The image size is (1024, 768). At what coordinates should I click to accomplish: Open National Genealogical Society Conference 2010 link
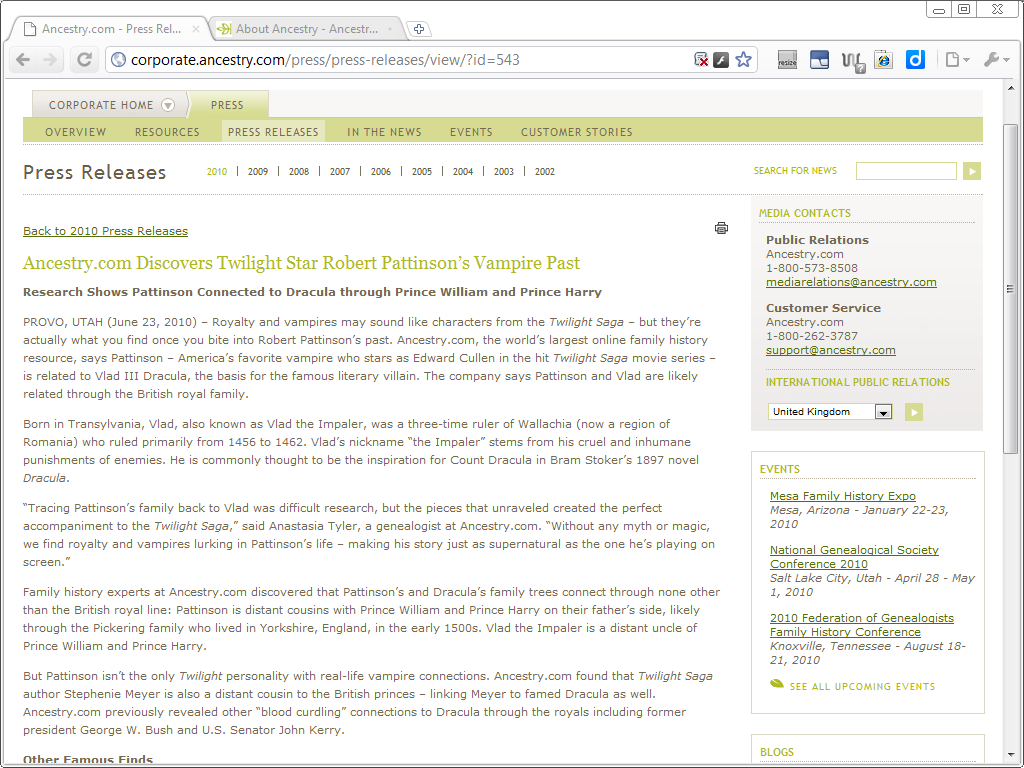coord(854,557)
